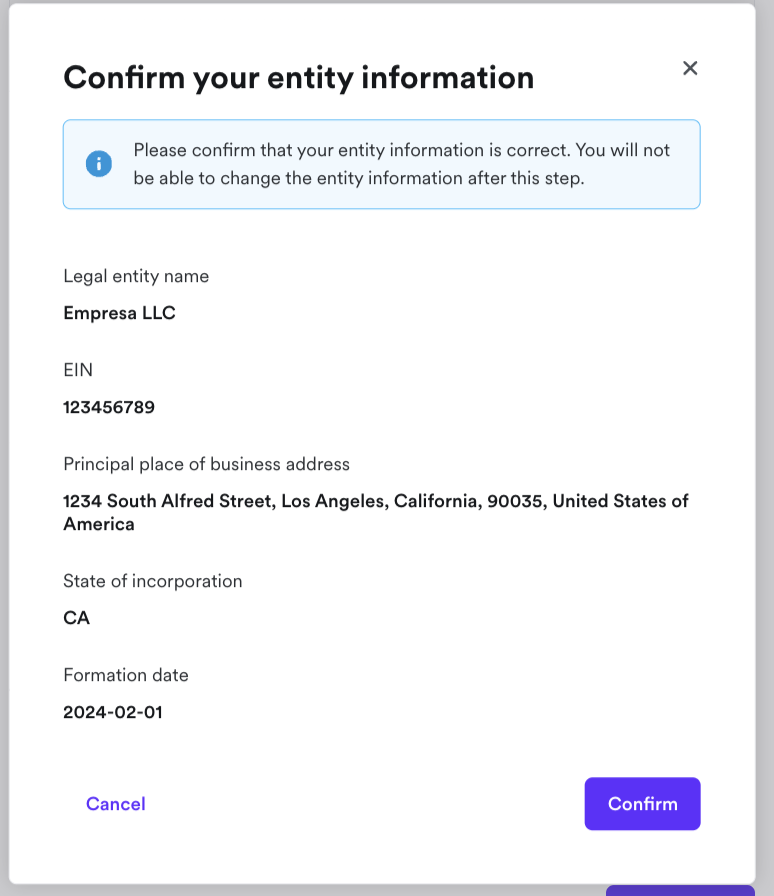Image resolution: width=774 pixels, height=896 pixels.
Task: Click the partially hidden purple button behind dialog
Action: 680,890
